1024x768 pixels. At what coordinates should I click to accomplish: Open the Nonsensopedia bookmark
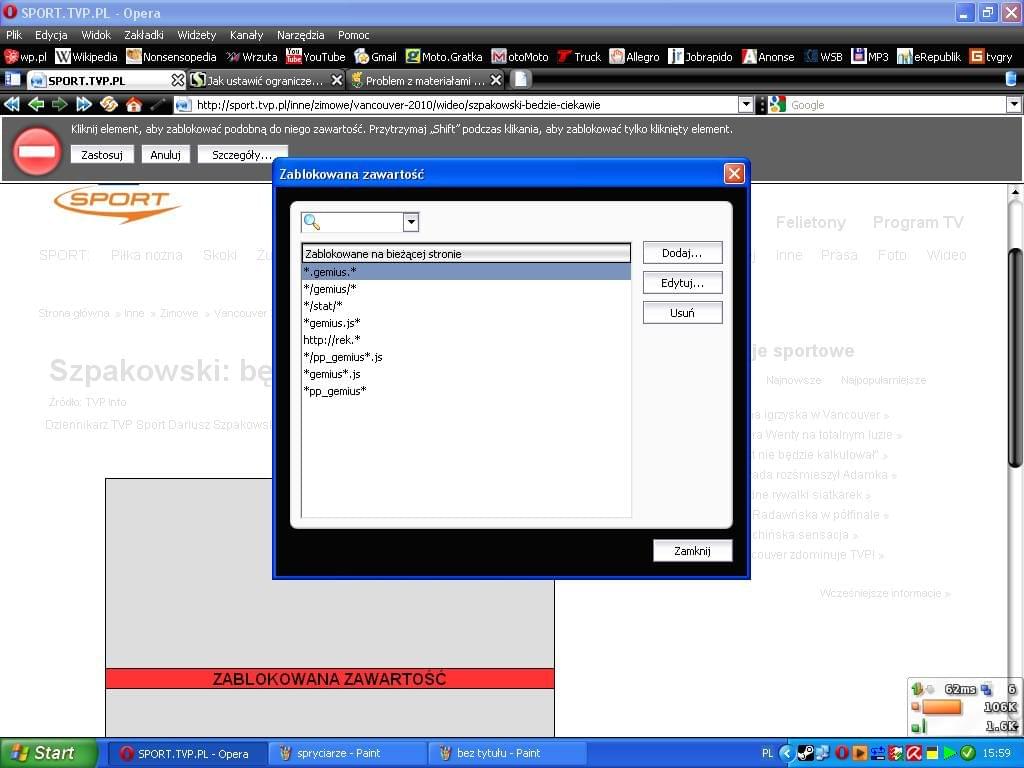pos(171,57)
